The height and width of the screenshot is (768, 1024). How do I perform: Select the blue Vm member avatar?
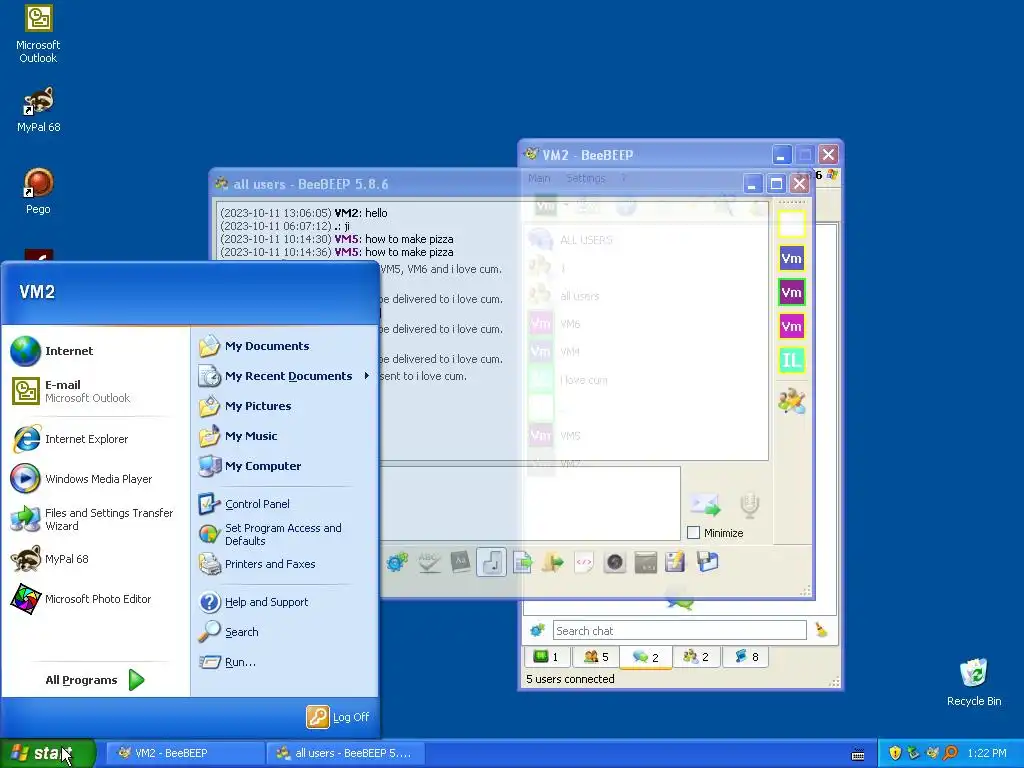pyautogui.click(x=792, y=258)
